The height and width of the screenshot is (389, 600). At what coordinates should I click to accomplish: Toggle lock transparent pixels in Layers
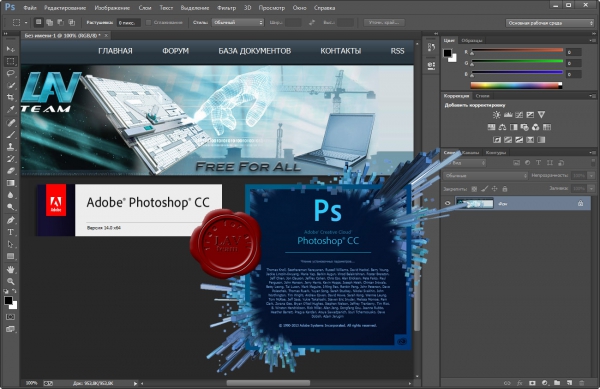point(474,189)
